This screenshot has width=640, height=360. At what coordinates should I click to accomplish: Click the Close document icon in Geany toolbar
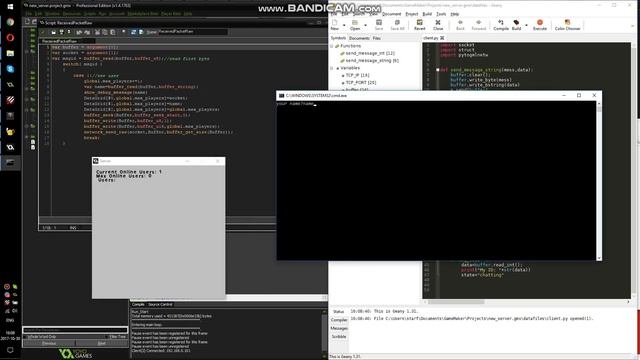(x=438, y=24)
